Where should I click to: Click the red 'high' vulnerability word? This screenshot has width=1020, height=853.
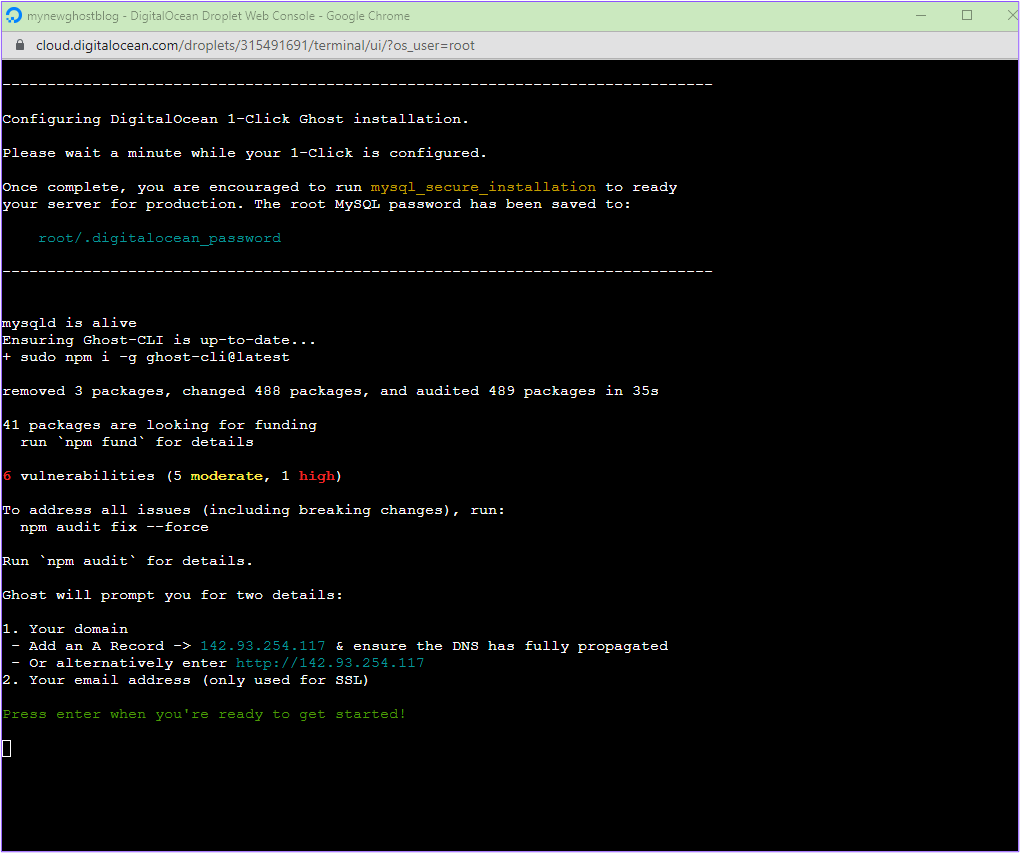316,476
